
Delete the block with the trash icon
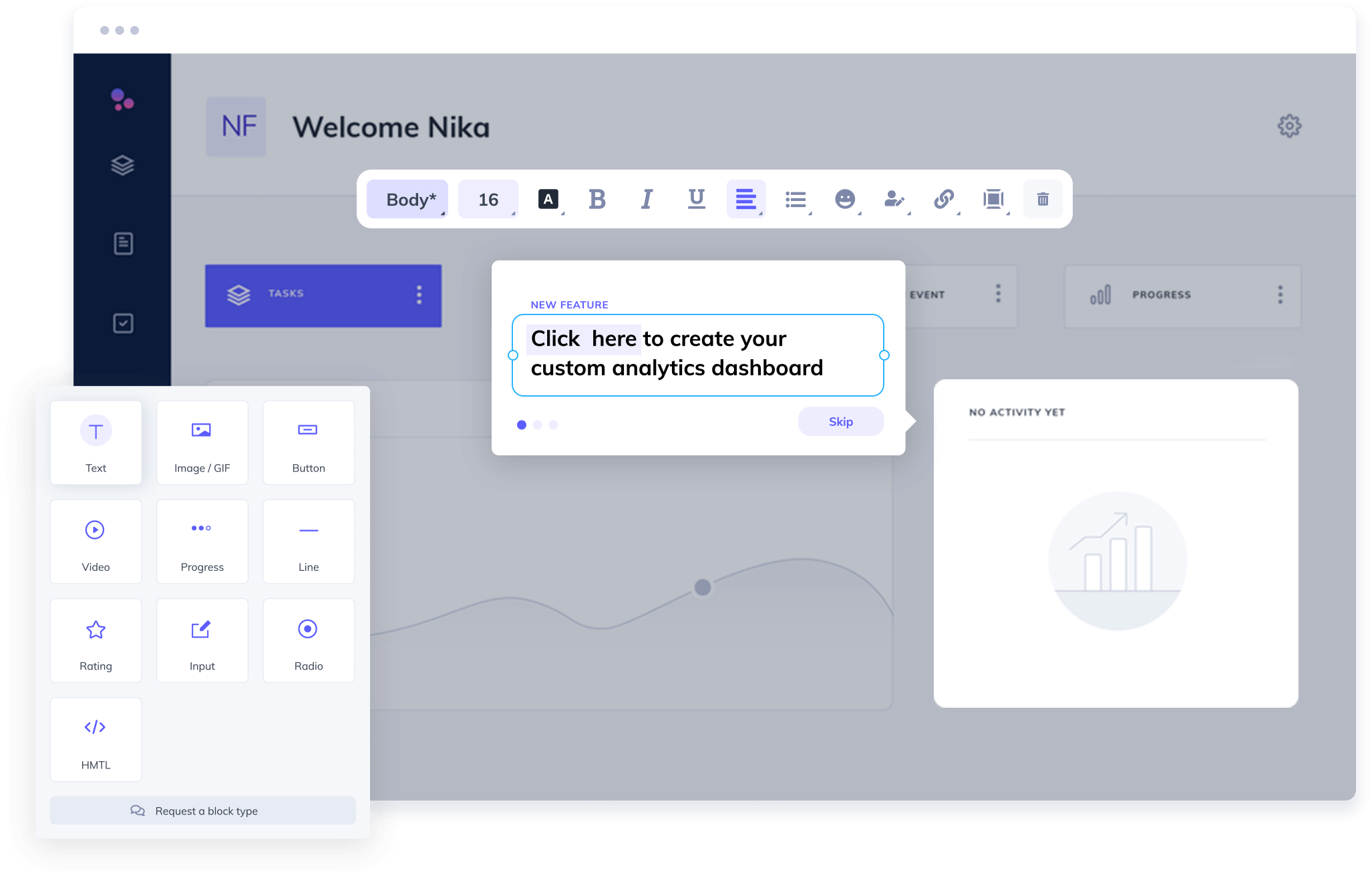point(1043,198)
